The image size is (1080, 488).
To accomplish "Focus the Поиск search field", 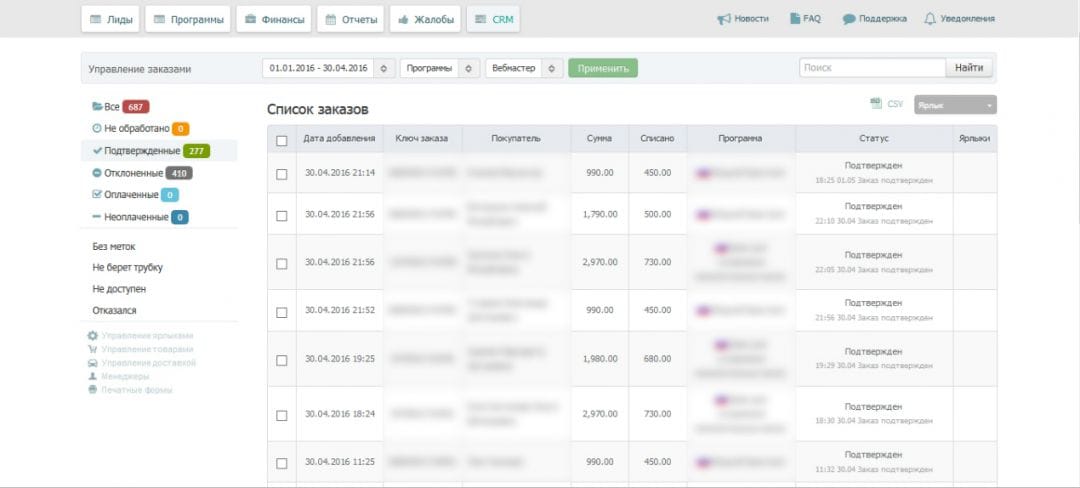I will point(872,67).
